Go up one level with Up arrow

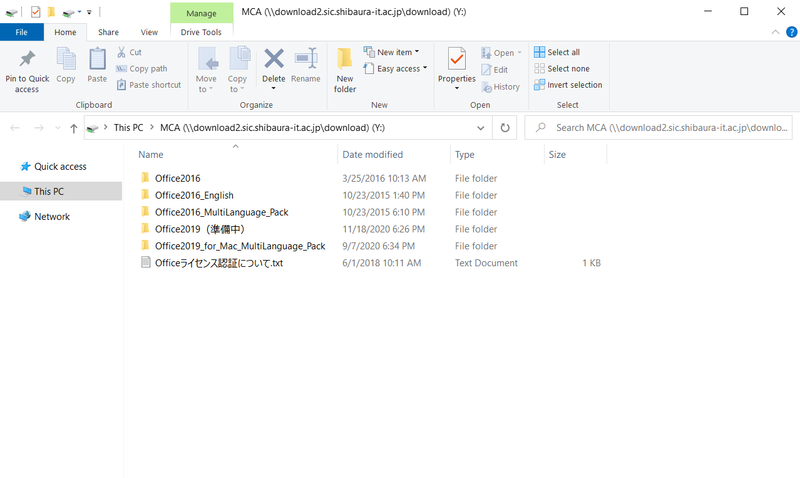(x=73, y=128)
